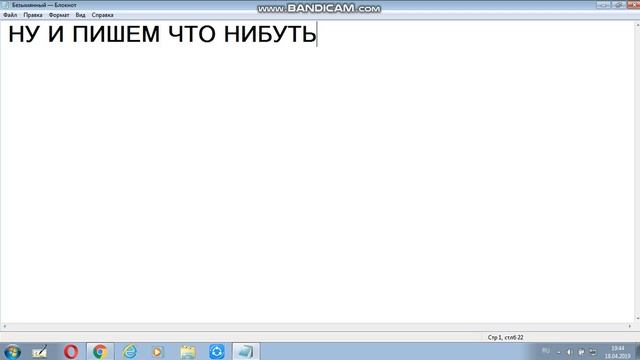
Task: Open the Файл menu
Action: point(10,15)
